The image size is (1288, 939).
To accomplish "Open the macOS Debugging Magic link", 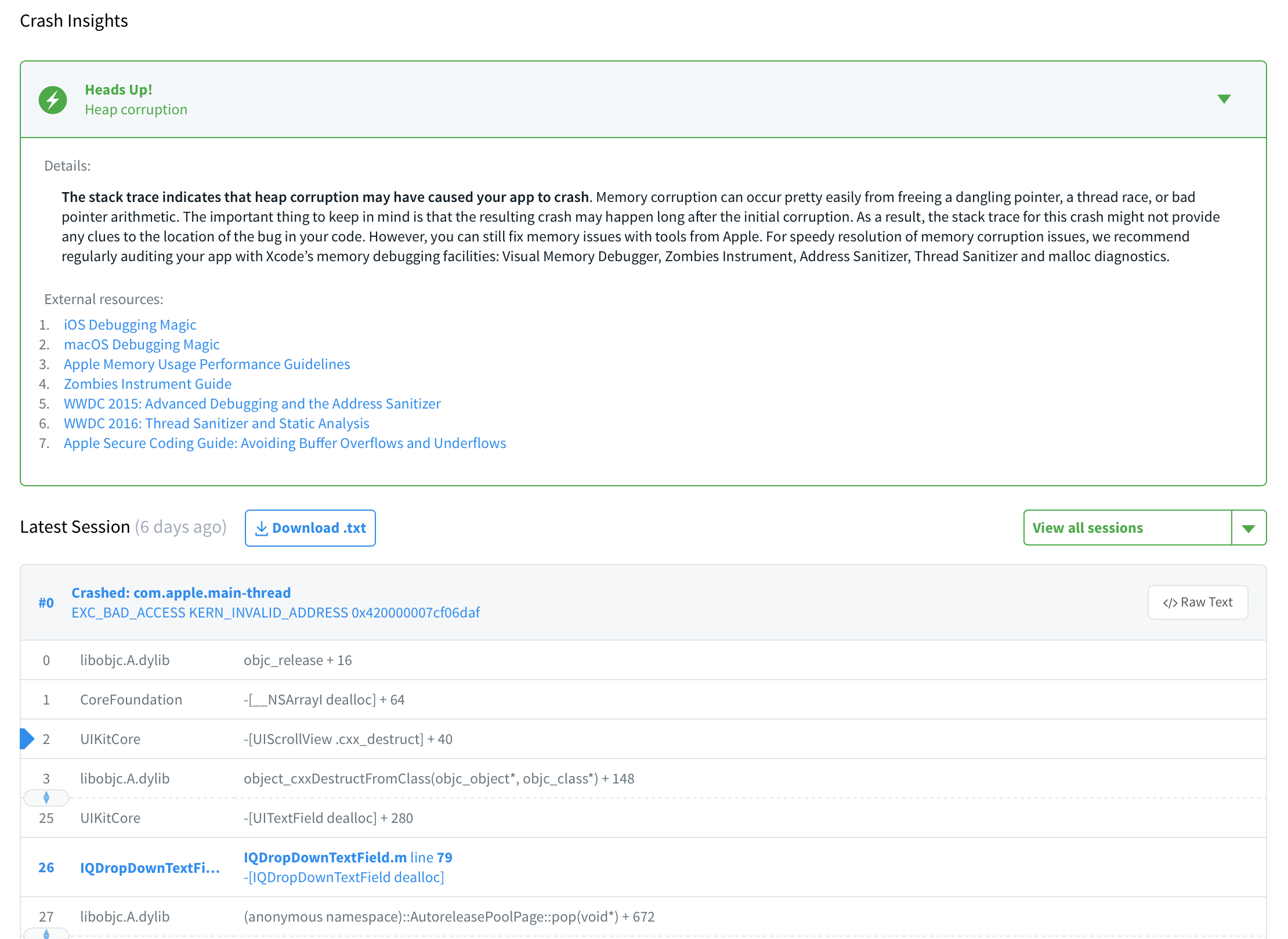I will click(x=141, y=344).
